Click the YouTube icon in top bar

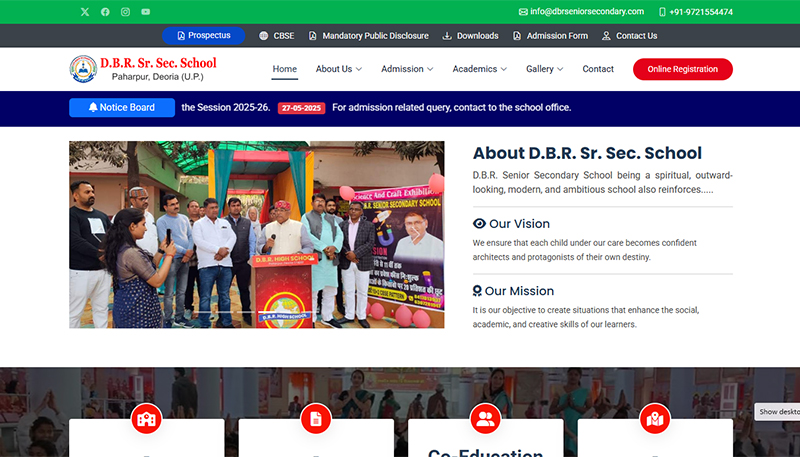tap(146, 12)
